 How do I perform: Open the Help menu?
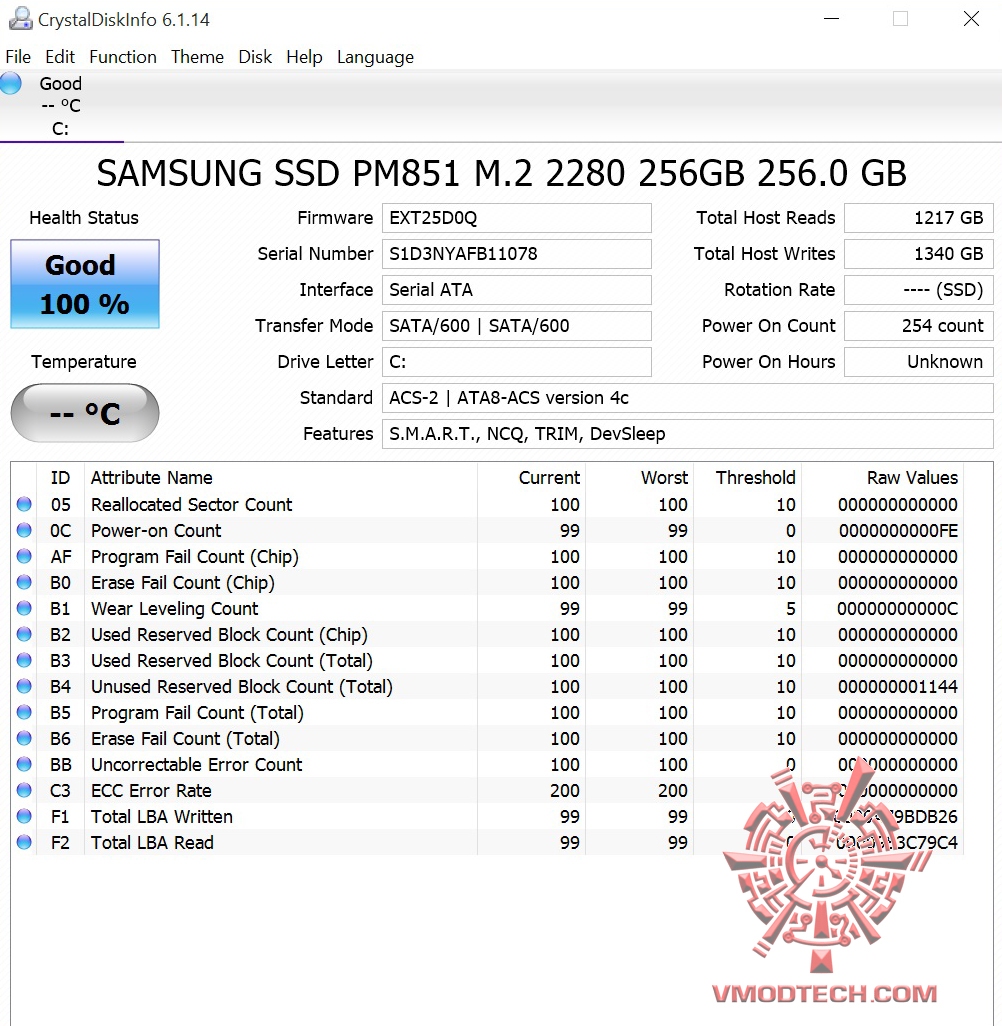click(304, 57)
